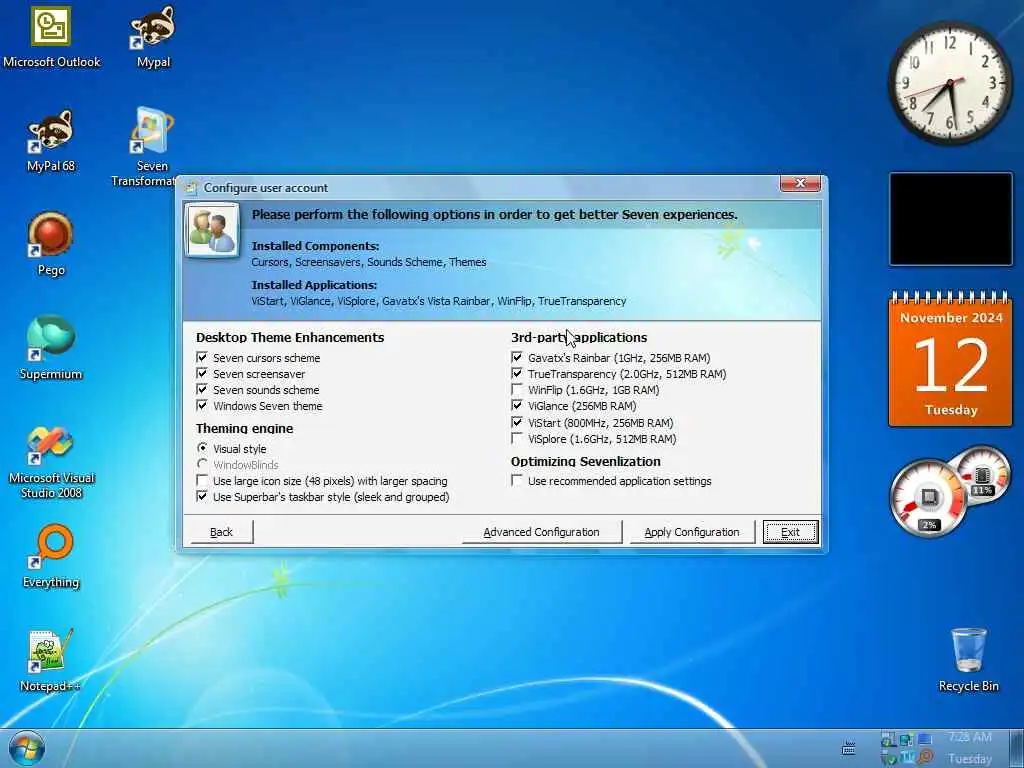Enable the ViSplore application checkbox
This screenshot has height=768, width=1024.
click(517, 438)
